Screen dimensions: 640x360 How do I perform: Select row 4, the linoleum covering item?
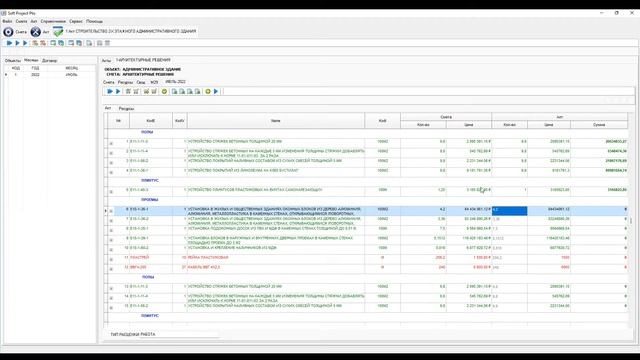pos(367,171)
